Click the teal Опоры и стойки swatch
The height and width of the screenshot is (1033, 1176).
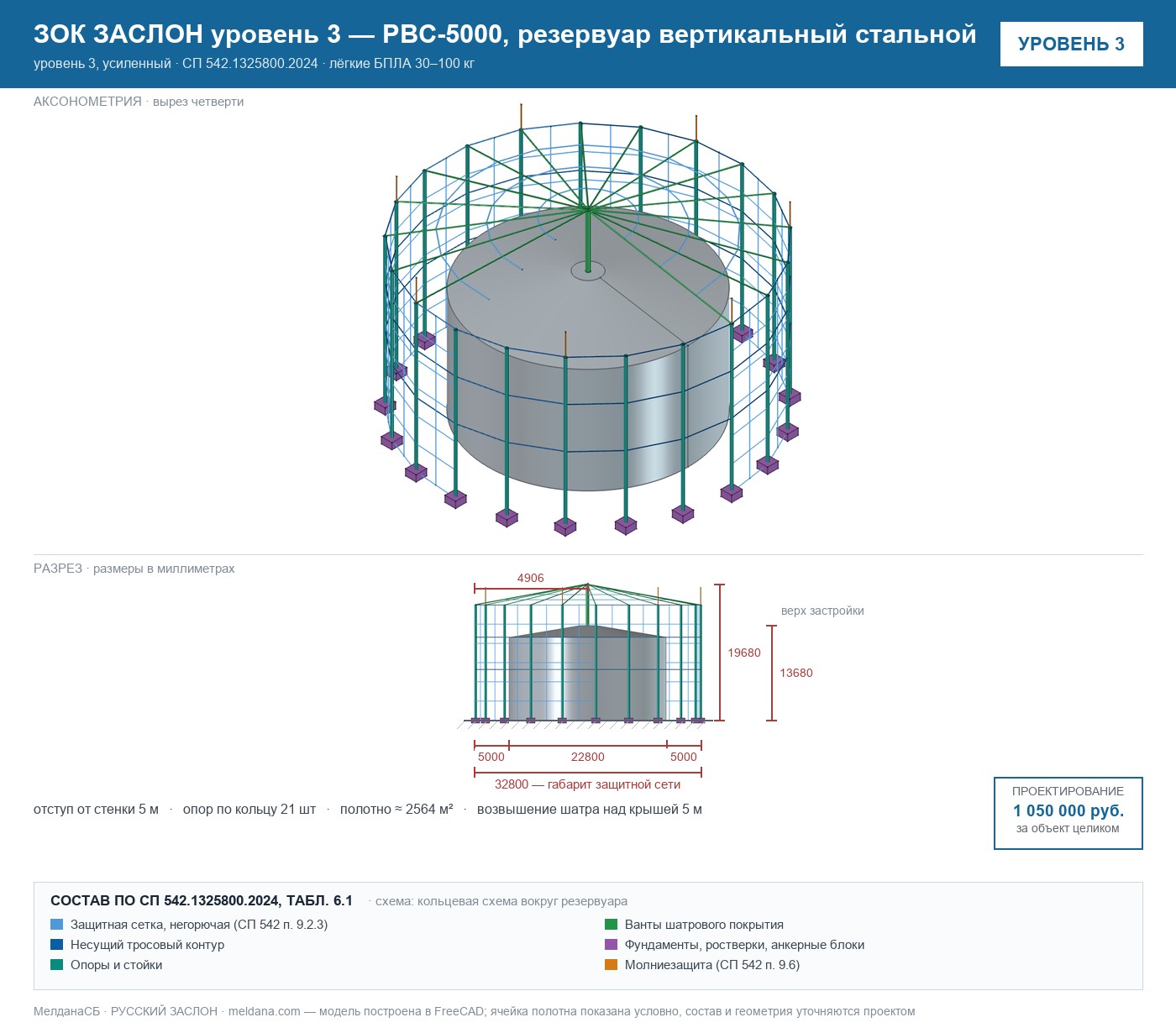coord(57,964)
